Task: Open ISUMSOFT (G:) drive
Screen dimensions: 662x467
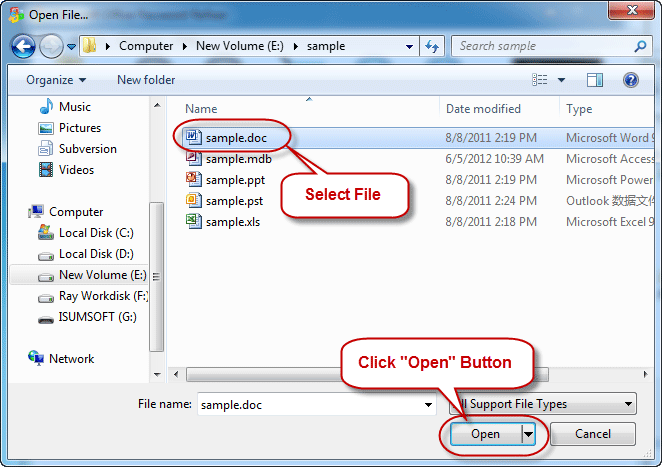Action: click(98, 317)
